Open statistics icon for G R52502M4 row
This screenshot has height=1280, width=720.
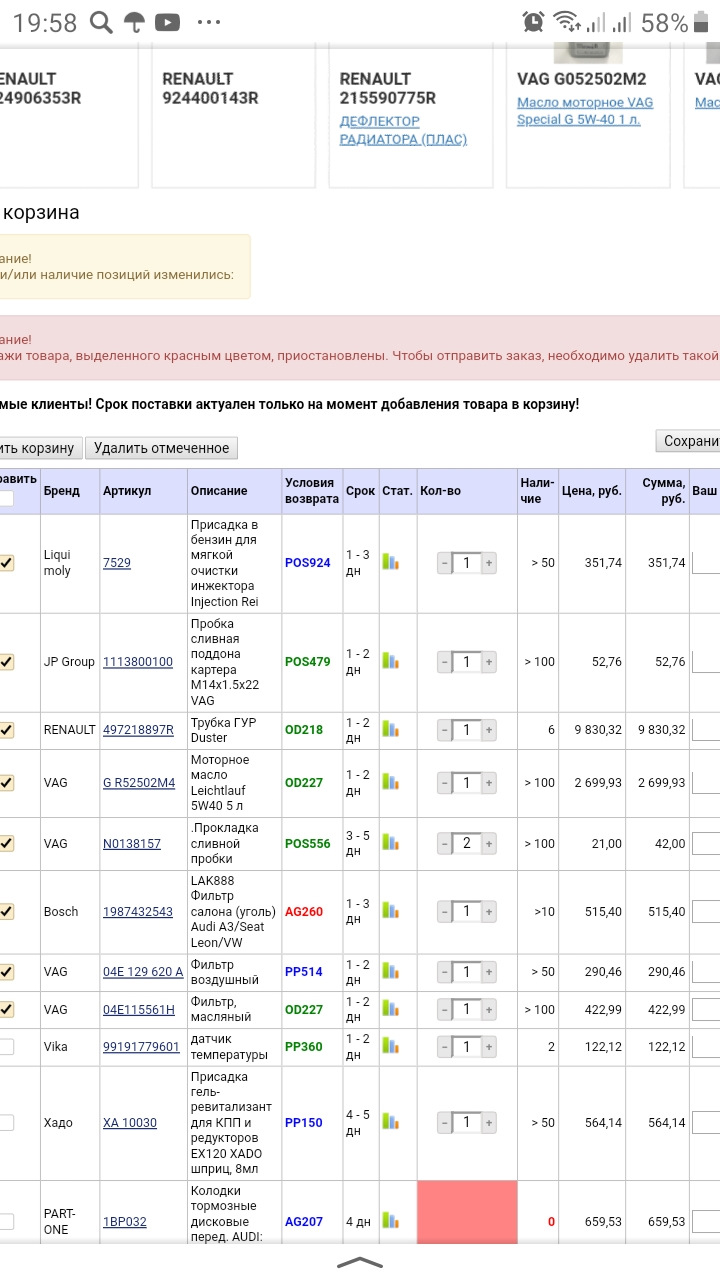tap(390, 782)
